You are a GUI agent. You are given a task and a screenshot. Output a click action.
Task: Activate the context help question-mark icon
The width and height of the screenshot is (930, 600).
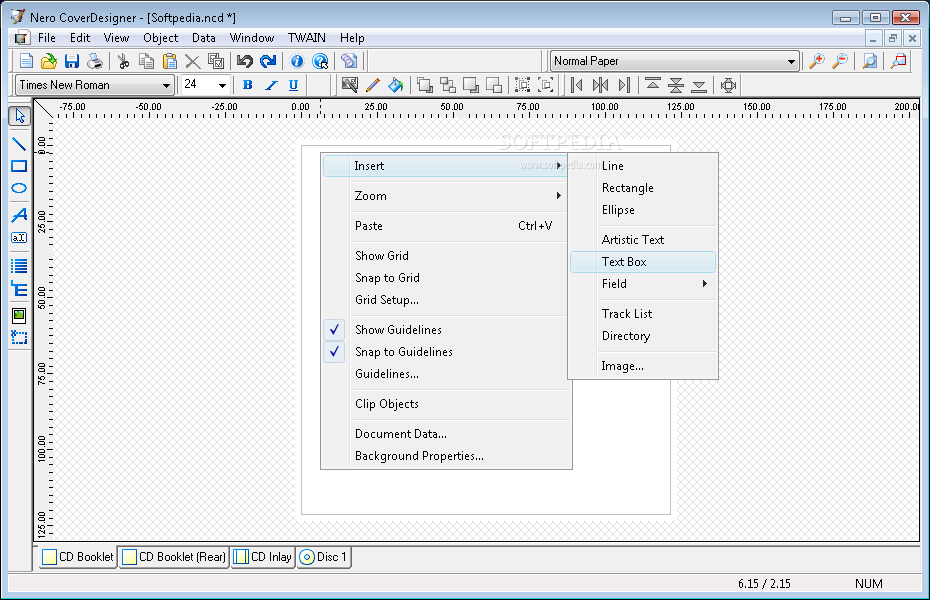tap(320, 61)
